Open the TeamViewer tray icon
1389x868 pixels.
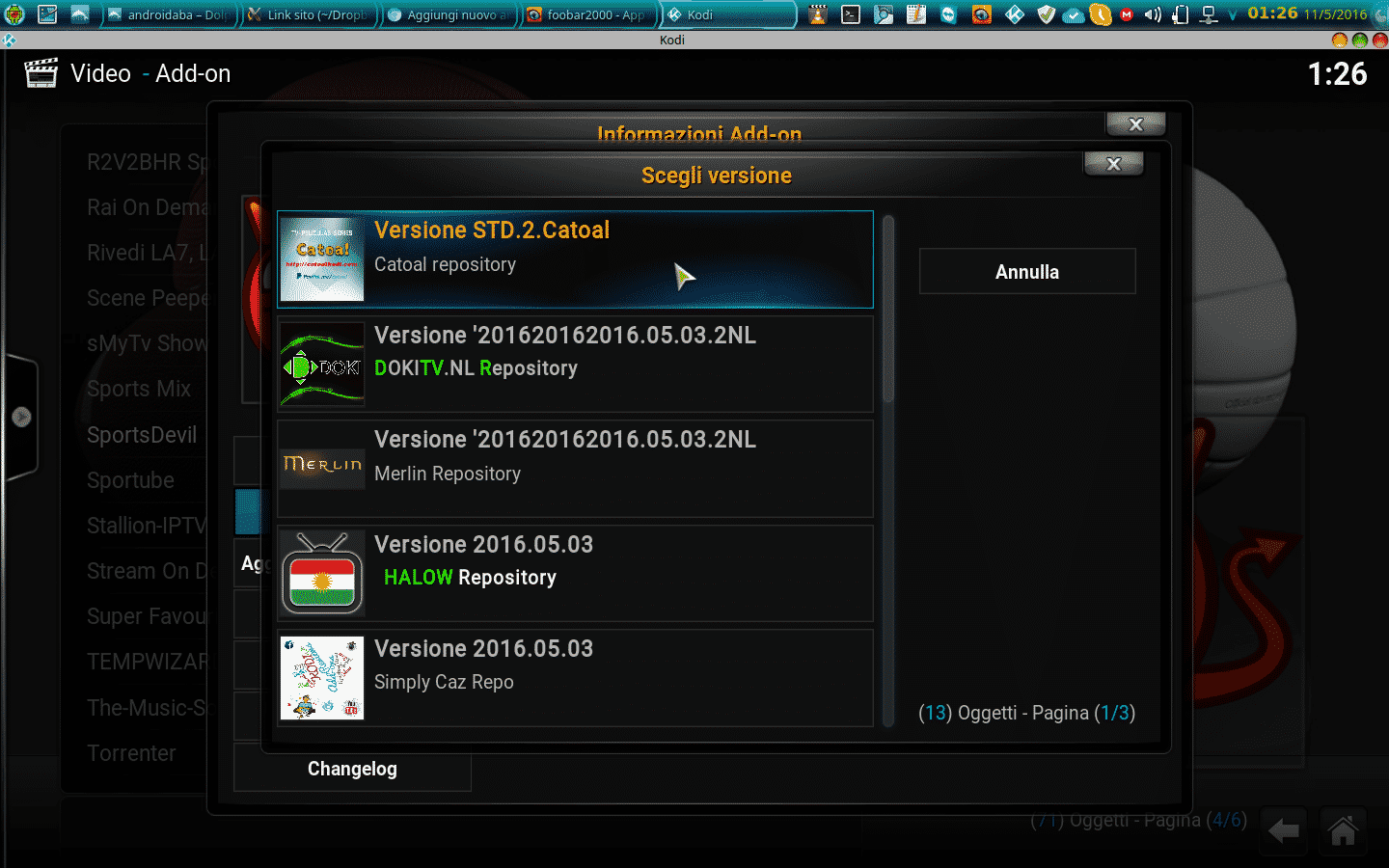949,14
